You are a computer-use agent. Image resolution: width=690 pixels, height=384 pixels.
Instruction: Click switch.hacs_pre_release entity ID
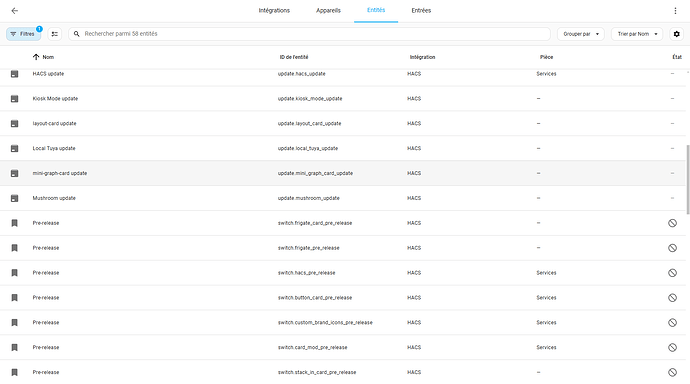click(x=306, y=273)
